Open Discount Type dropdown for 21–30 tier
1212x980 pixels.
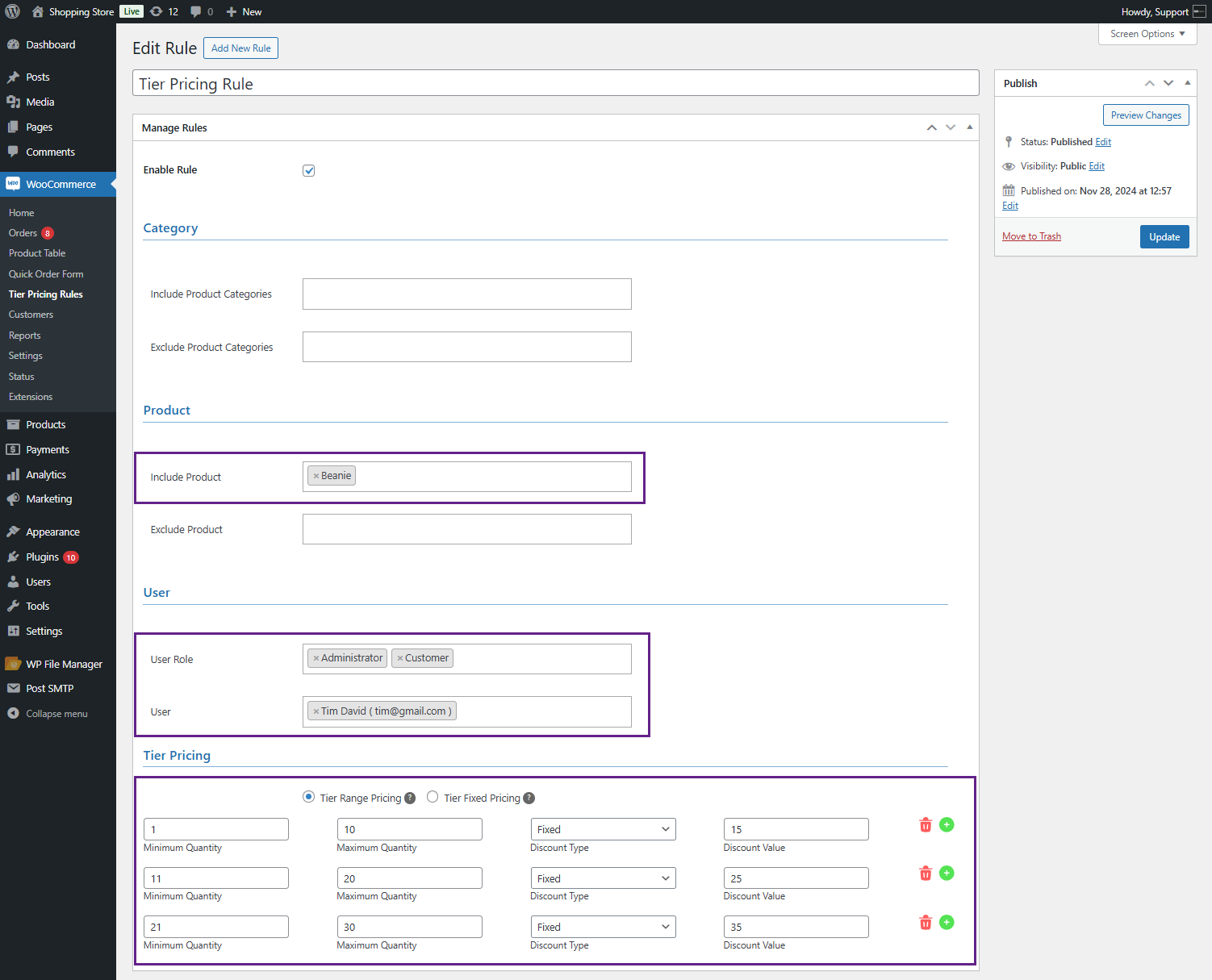coord(603,927)
